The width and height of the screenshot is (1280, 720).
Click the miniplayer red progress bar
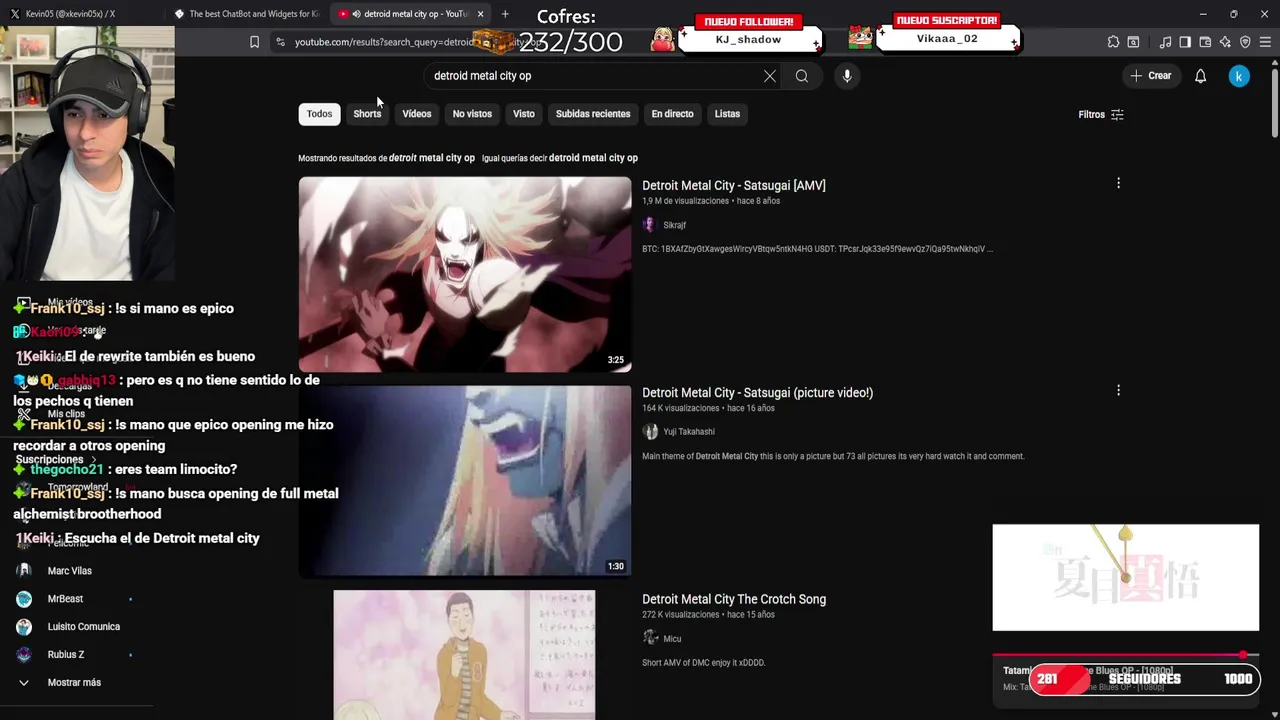(x=1125, y=655)
